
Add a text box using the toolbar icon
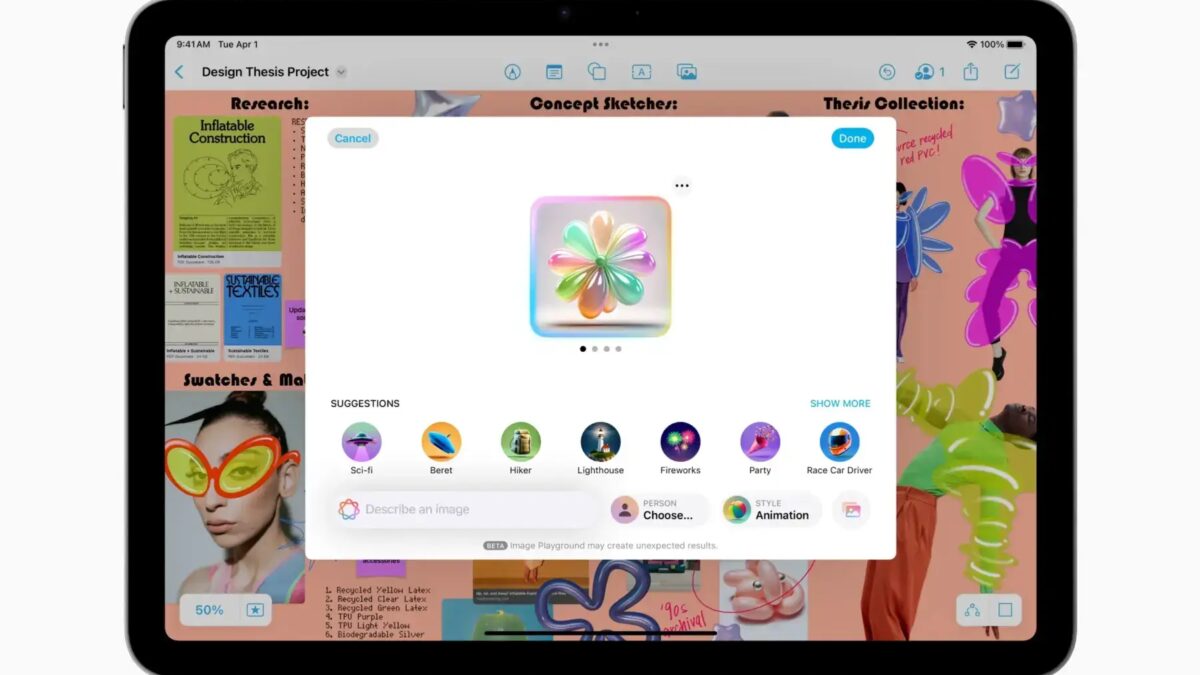(640, 71)
